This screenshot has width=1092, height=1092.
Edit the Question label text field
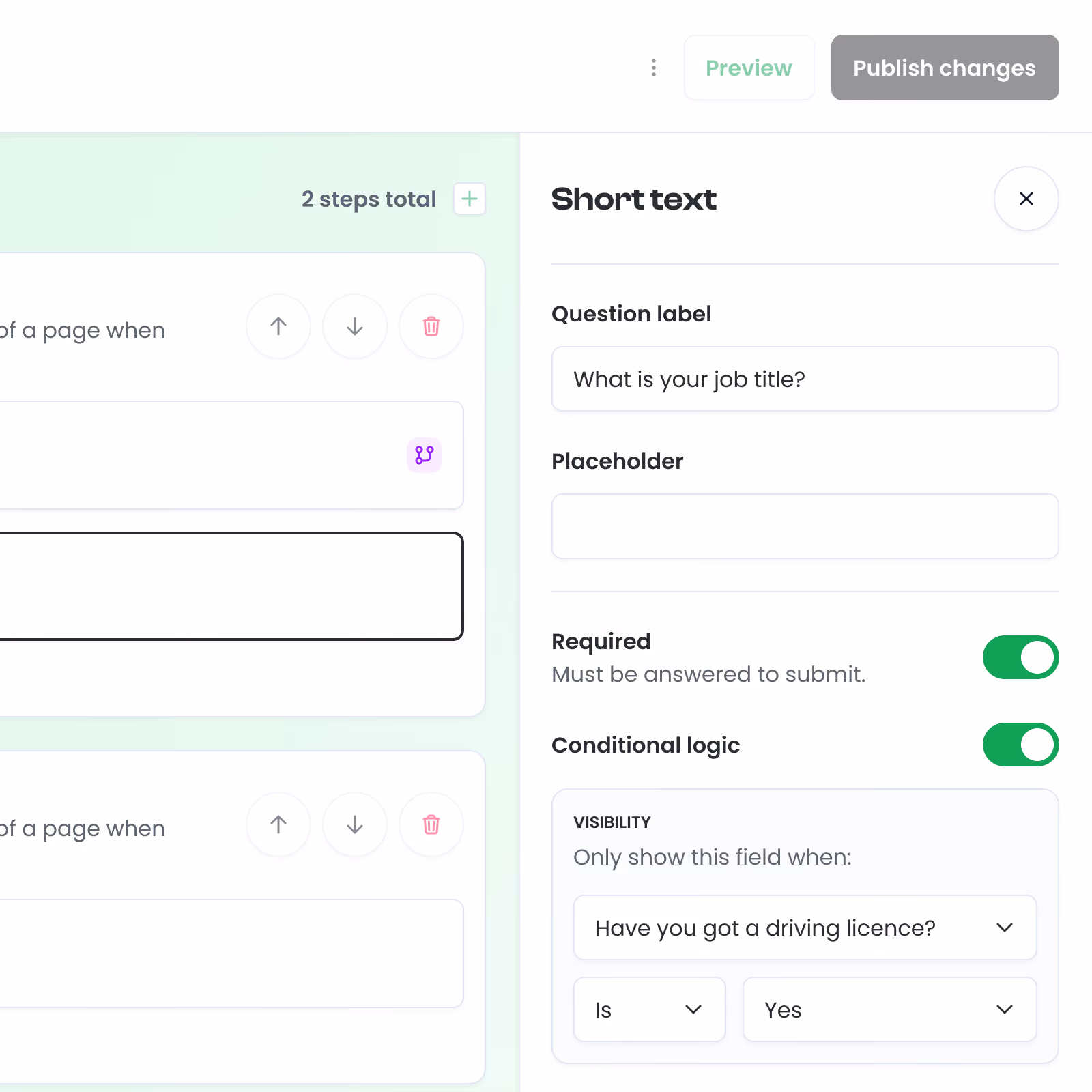[805, 379]
